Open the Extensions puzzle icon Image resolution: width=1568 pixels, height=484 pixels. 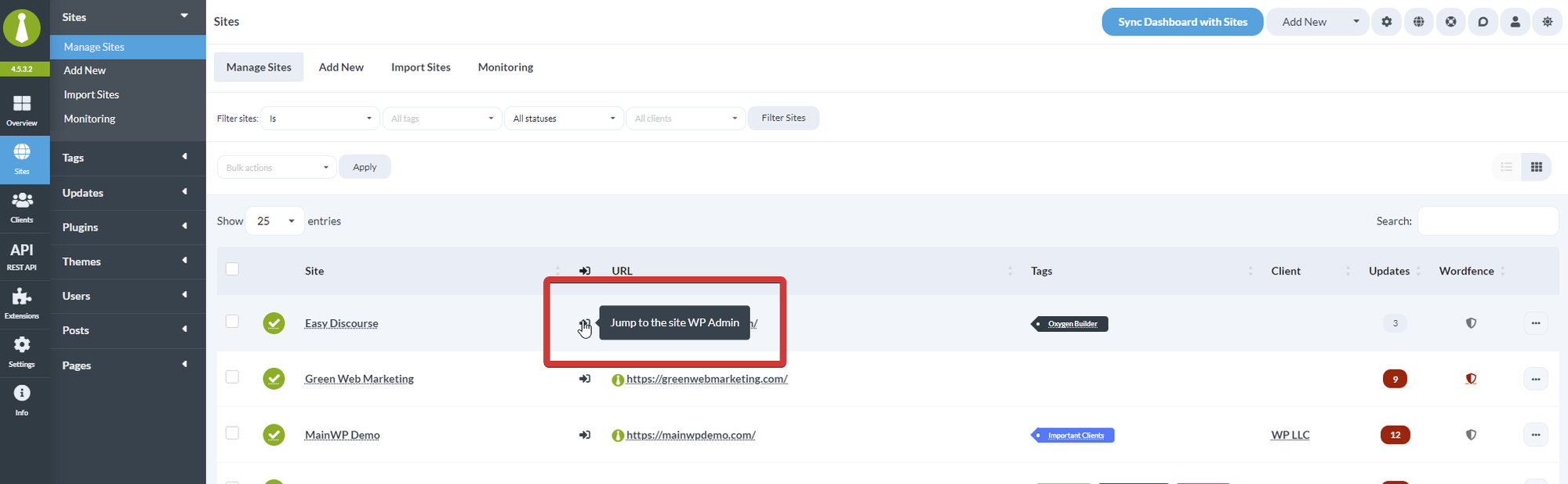tap(22, 304)
